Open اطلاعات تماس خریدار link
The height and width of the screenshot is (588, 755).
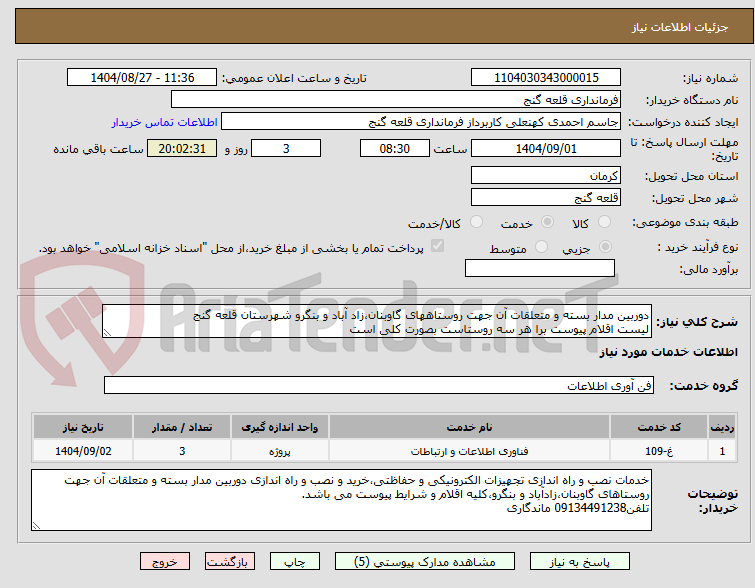pos(165,122)
